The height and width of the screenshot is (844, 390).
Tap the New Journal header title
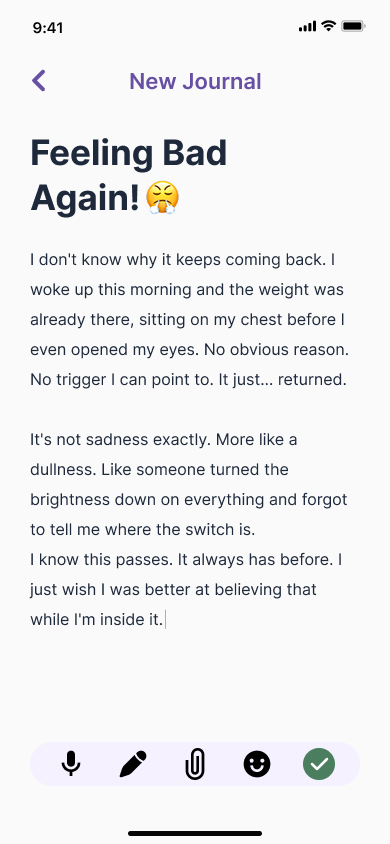[x=195, y=81]
